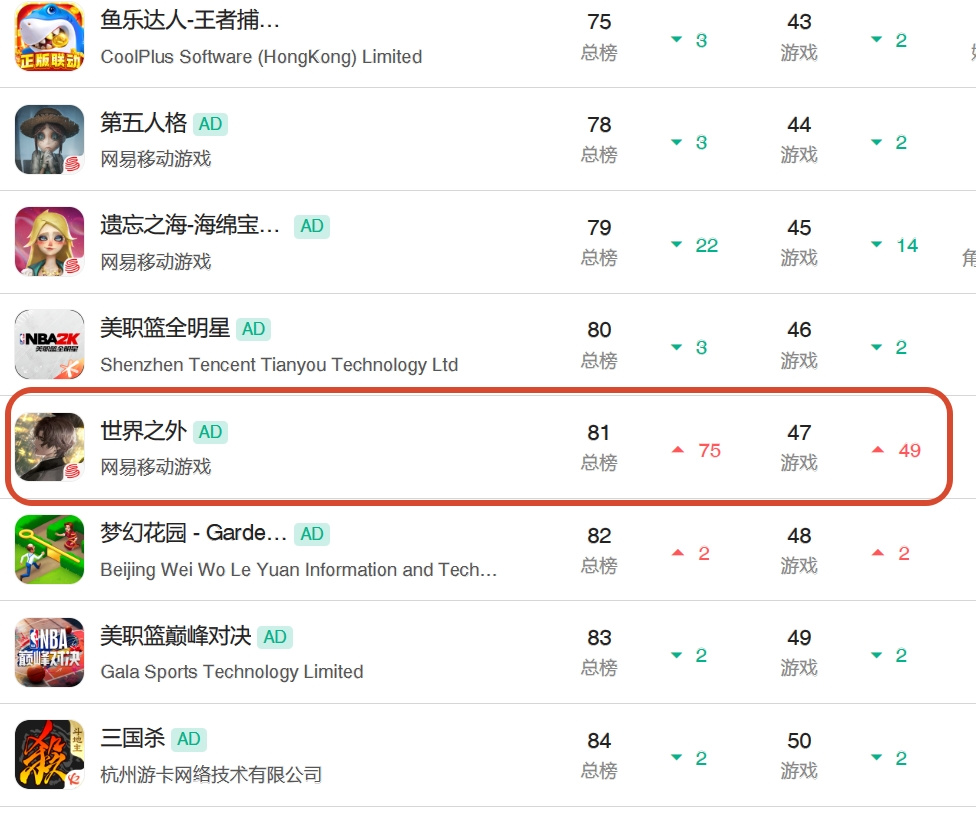Click the green down 22 rank change
The width and height of the screenshot is (976, 816).
(694, 245)
